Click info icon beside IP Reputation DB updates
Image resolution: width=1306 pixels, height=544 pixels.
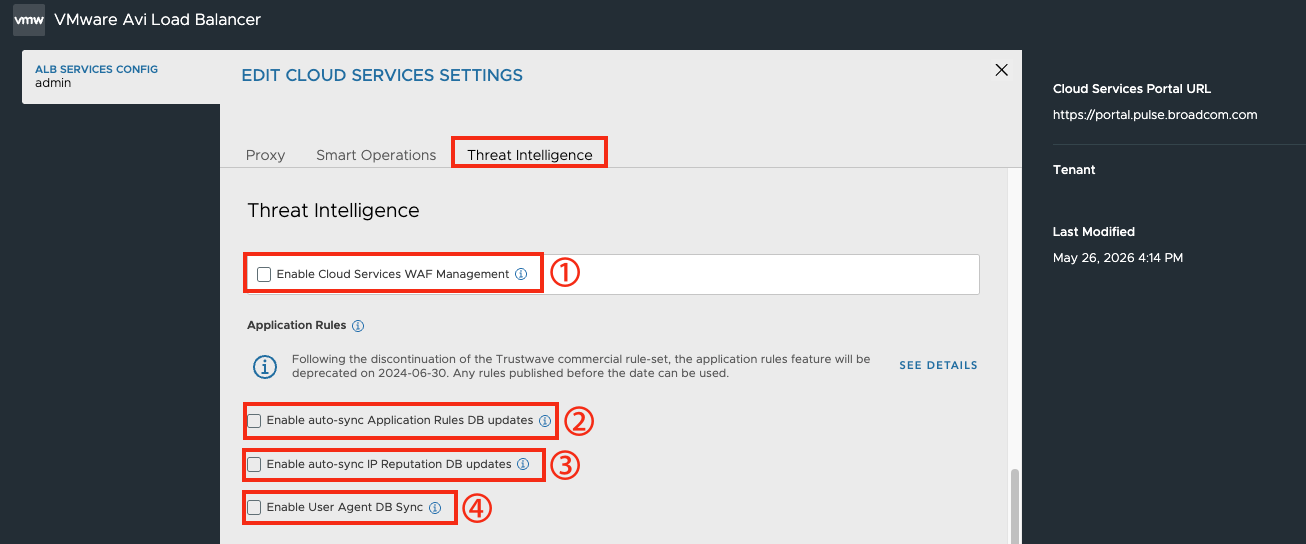[523, 464]
